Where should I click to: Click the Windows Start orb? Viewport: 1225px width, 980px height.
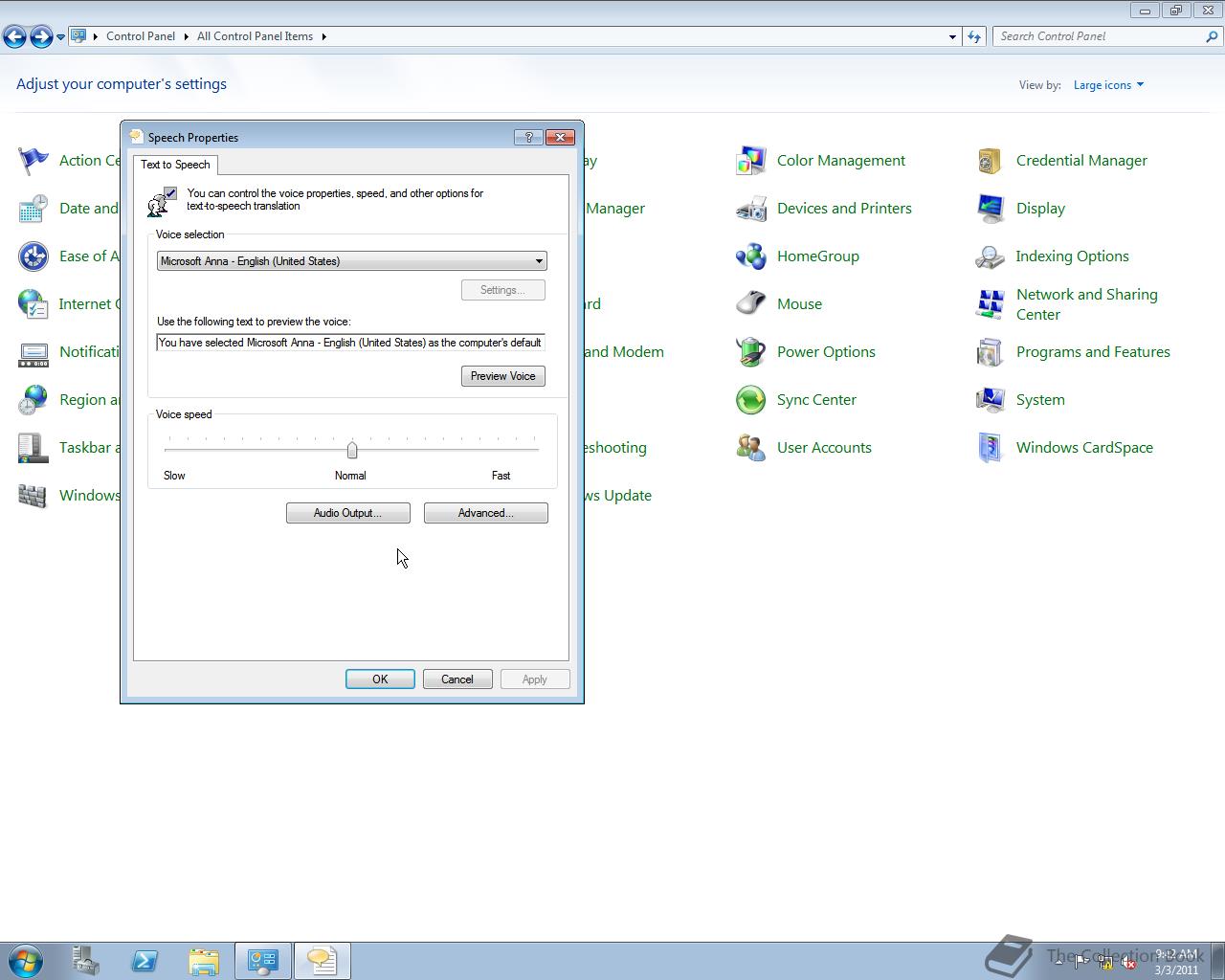click(x=26, y=961)
